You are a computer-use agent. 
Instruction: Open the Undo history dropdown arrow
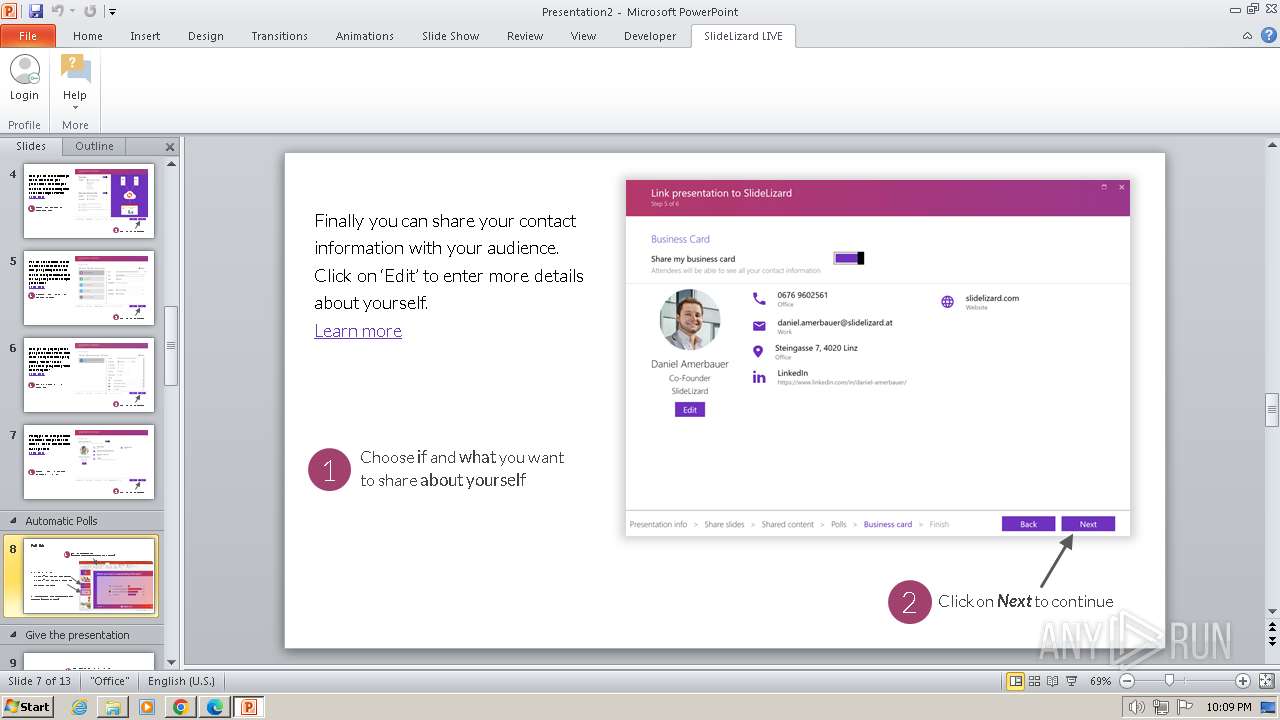[72, 12]
